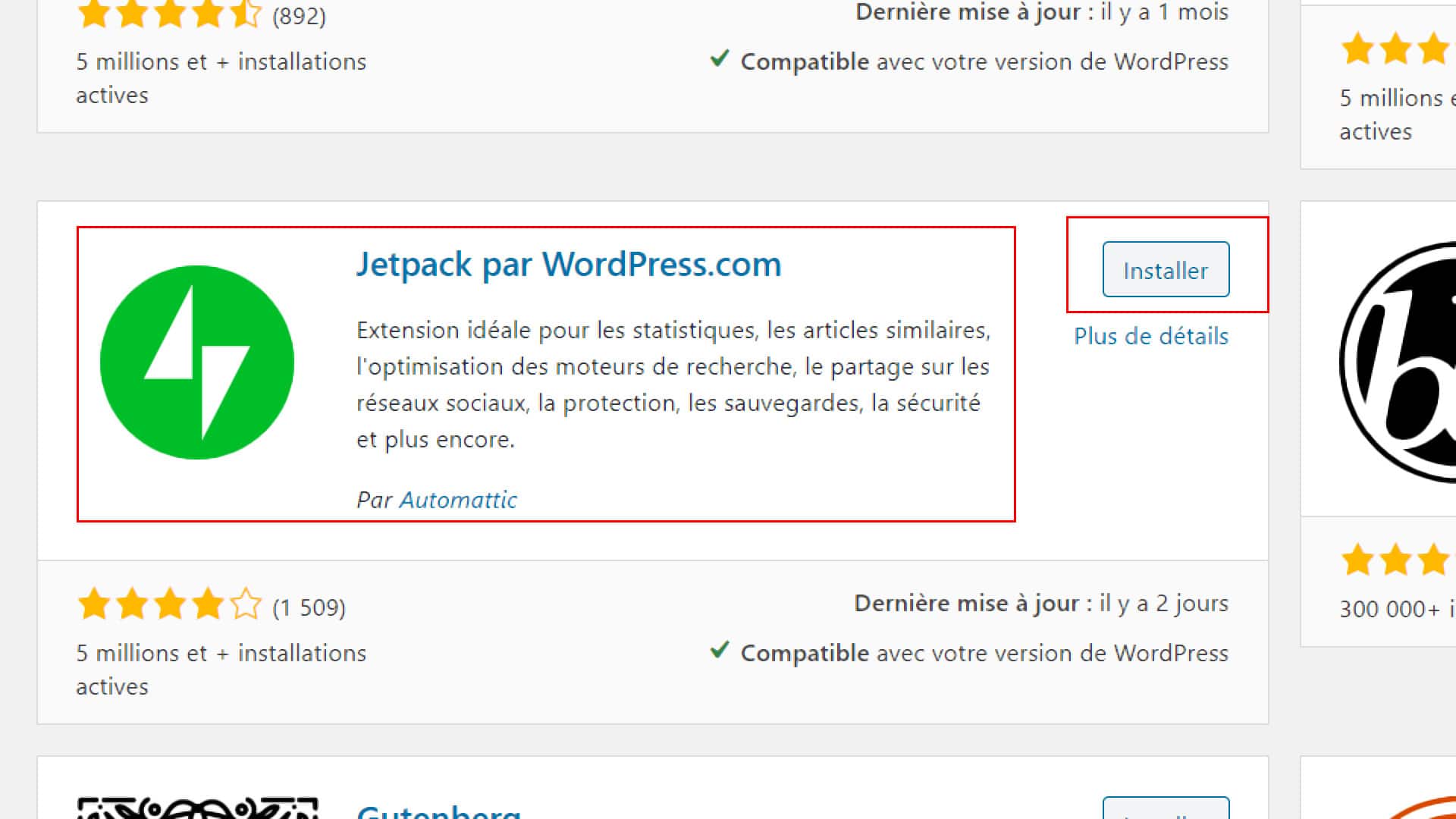Image resolution: width=1456 pixels, height=819 pixels.
Task: Click Jetpack's '5 millions et + installations actives'
Action: point(221,670)
